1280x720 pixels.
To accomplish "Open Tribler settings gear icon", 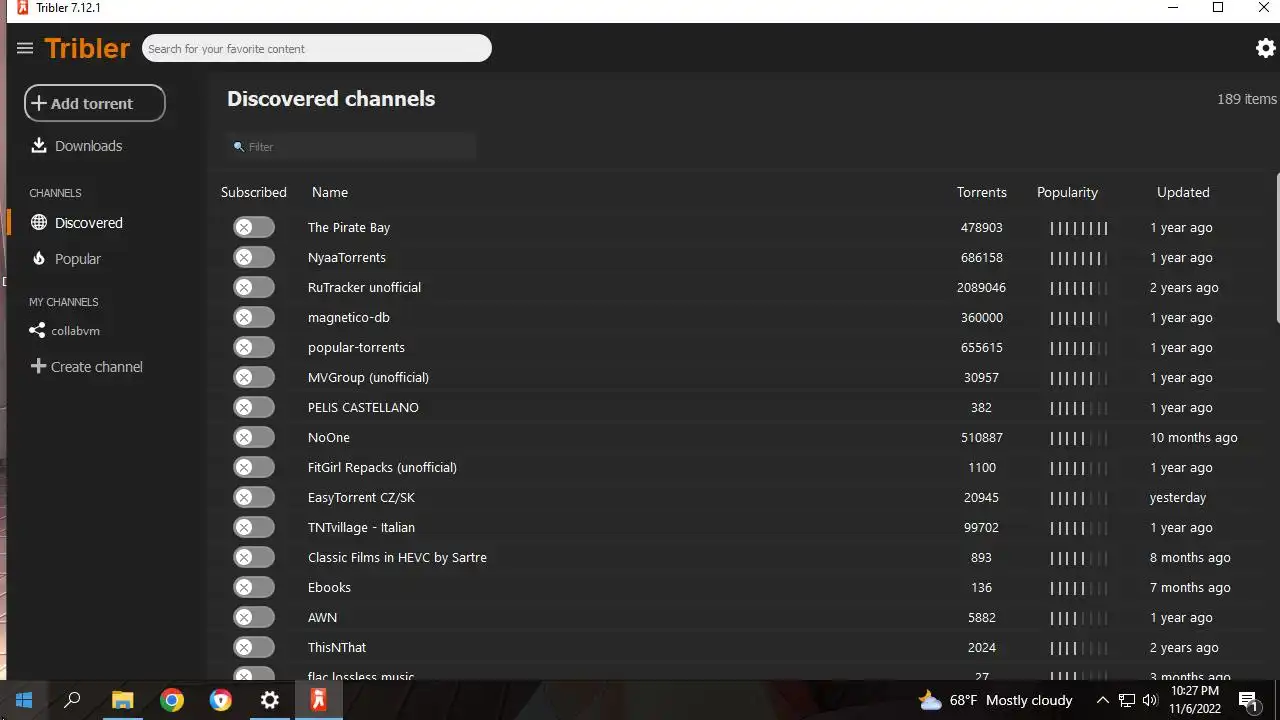I will click(x=1266, y=48).
